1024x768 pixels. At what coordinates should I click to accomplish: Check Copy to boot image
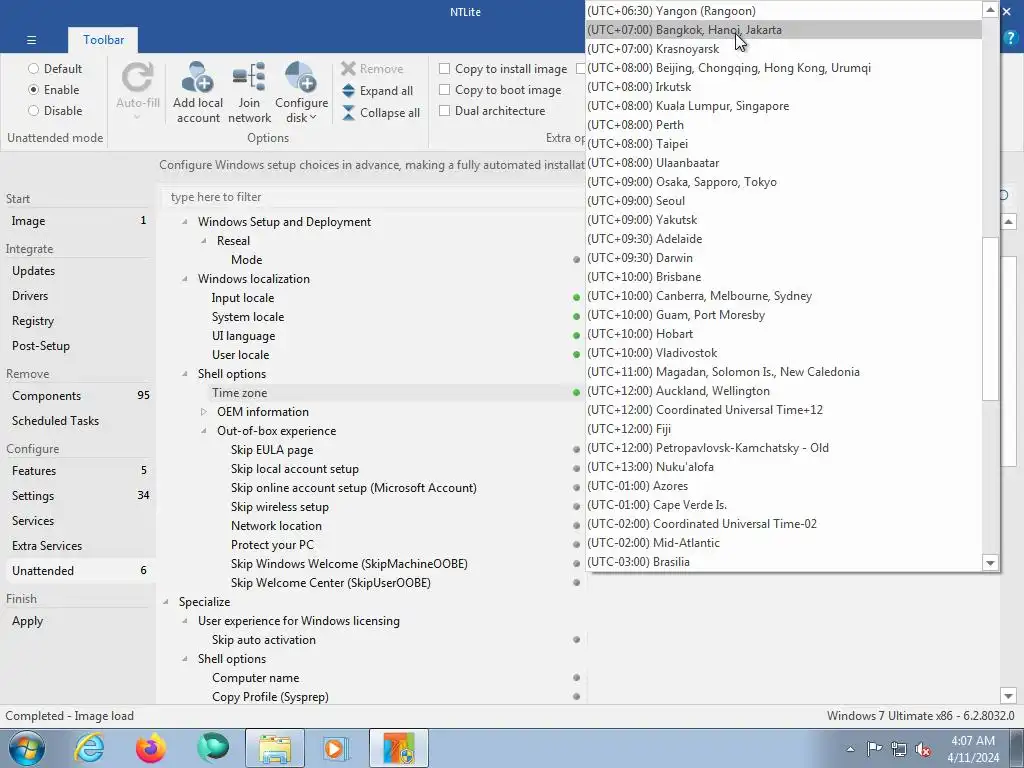tap(444, 89)
